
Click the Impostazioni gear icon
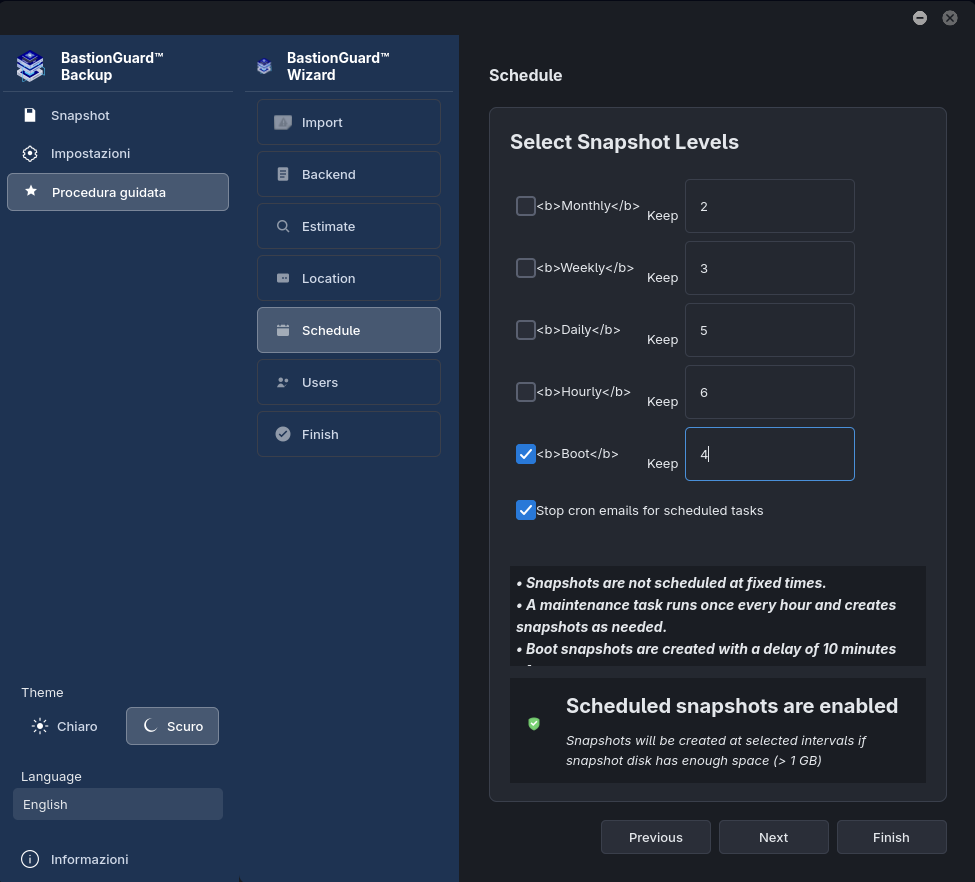pos(30,154)
